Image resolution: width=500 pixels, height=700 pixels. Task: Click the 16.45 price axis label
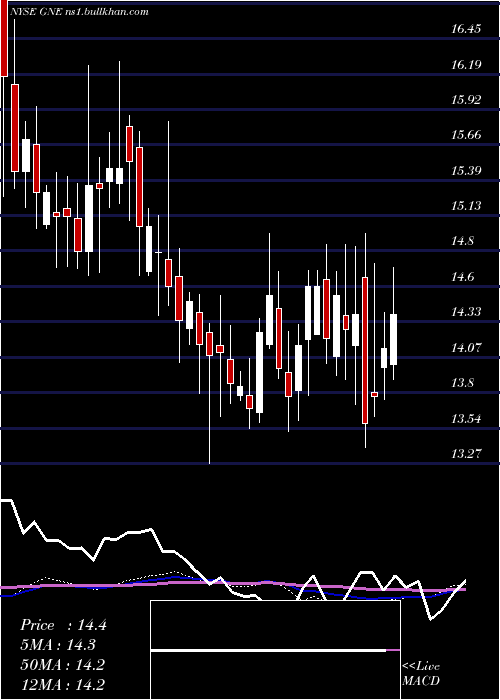[x=466, y=29]
